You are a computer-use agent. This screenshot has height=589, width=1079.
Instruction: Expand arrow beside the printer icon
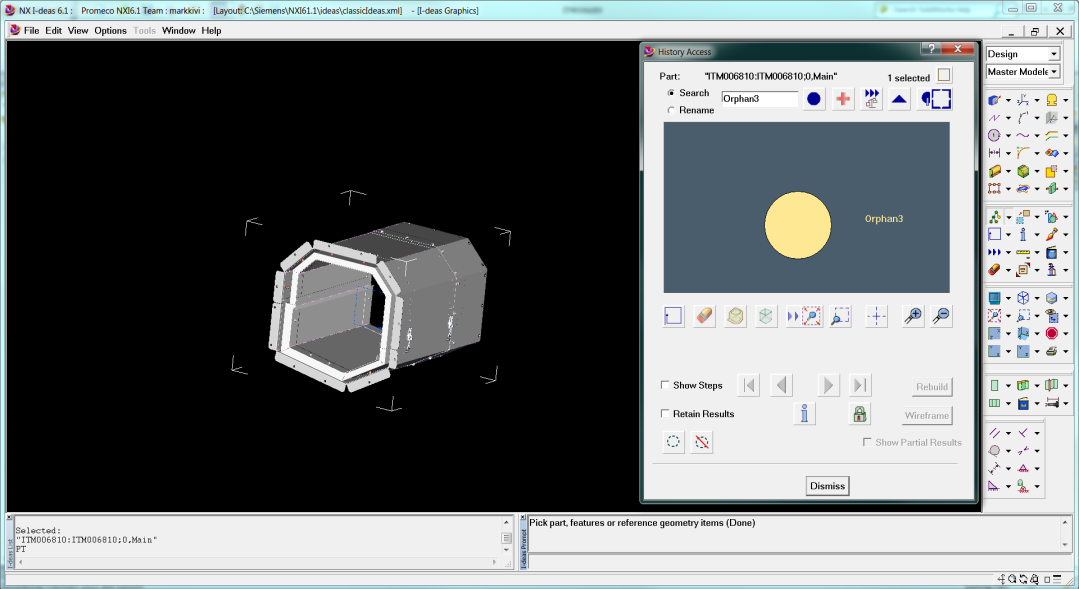tap(1065, 352)
